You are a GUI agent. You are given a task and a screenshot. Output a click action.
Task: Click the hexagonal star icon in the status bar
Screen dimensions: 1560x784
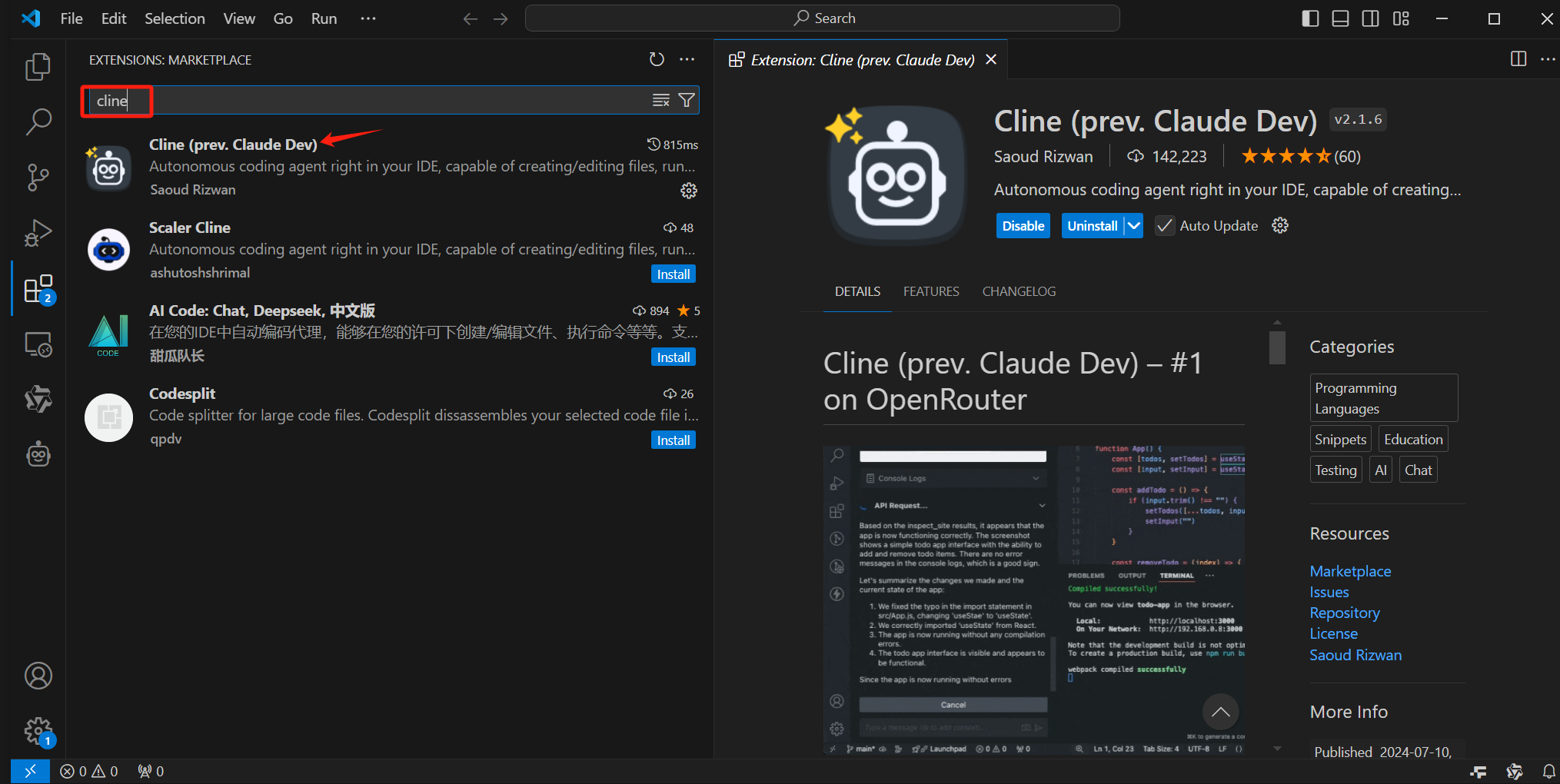[x=1515, y=771]
